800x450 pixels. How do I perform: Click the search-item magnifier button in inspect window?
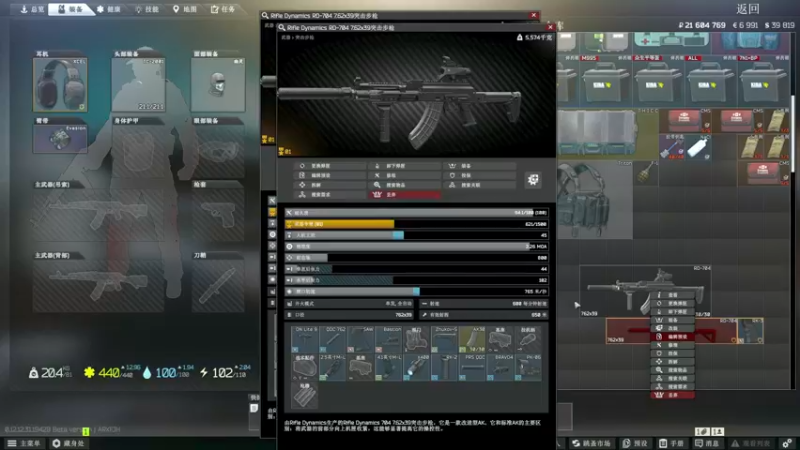[x=404, y=185]
